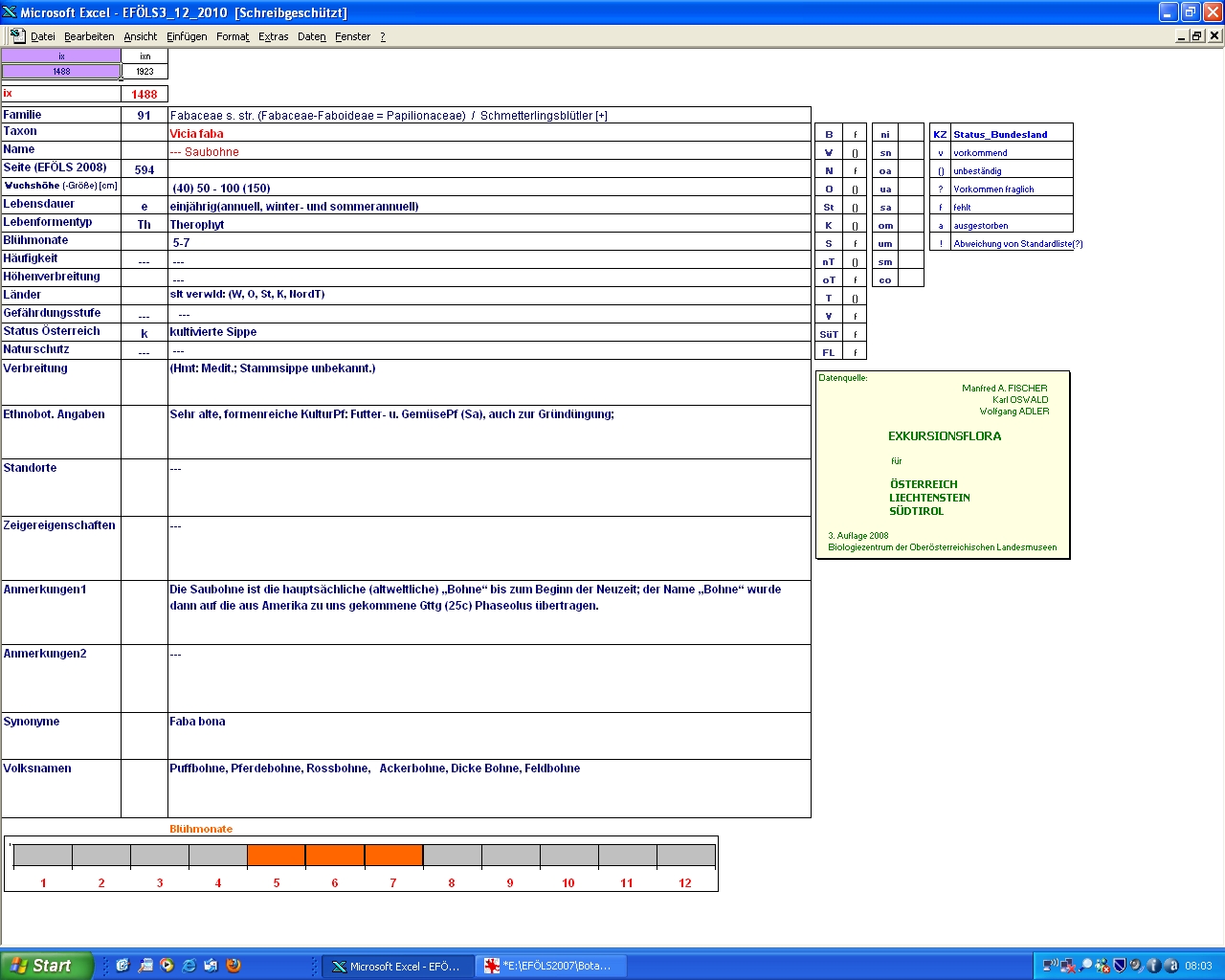Screen dimensions: 1225x980
Task: Open the Bearbeiten menu
Action: (x=89, y=36)
